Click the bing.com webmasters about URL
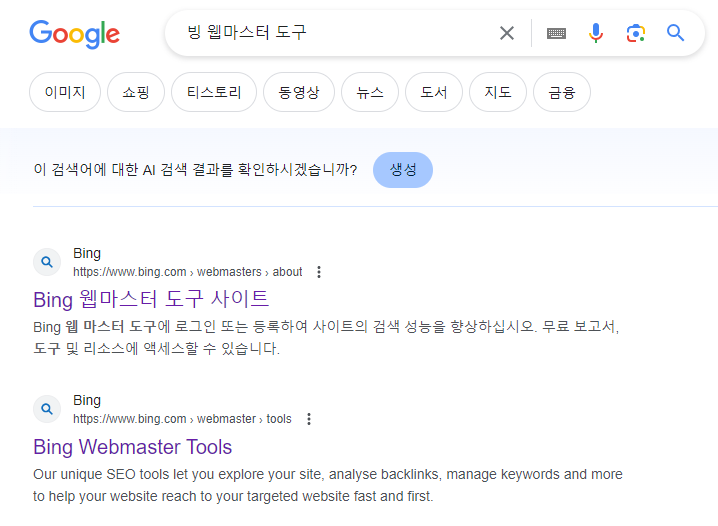The width and height of the screenshot is (718, 526). [187, 272]
